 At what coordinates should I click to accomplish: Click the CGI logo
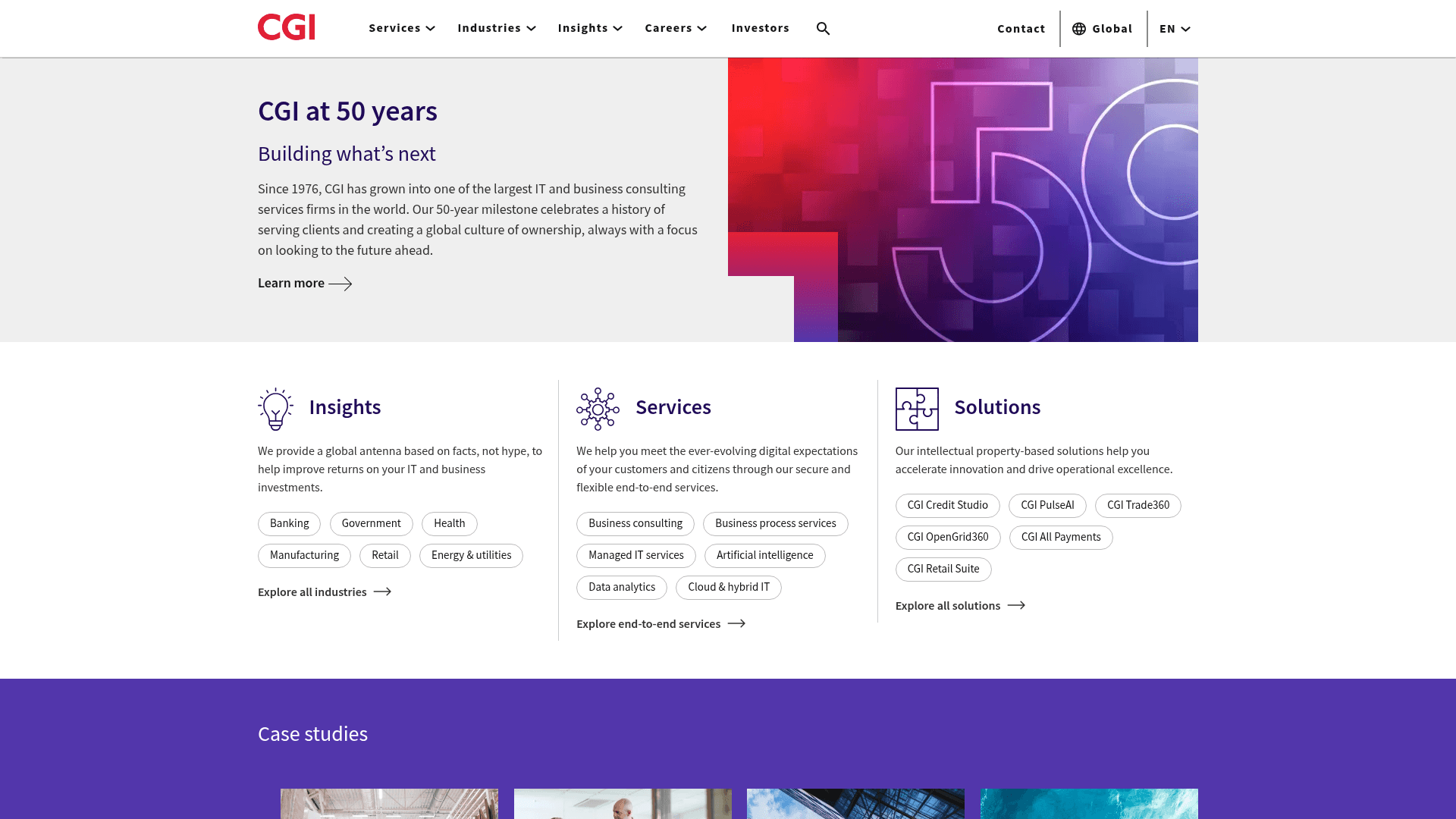pos(286,27)
